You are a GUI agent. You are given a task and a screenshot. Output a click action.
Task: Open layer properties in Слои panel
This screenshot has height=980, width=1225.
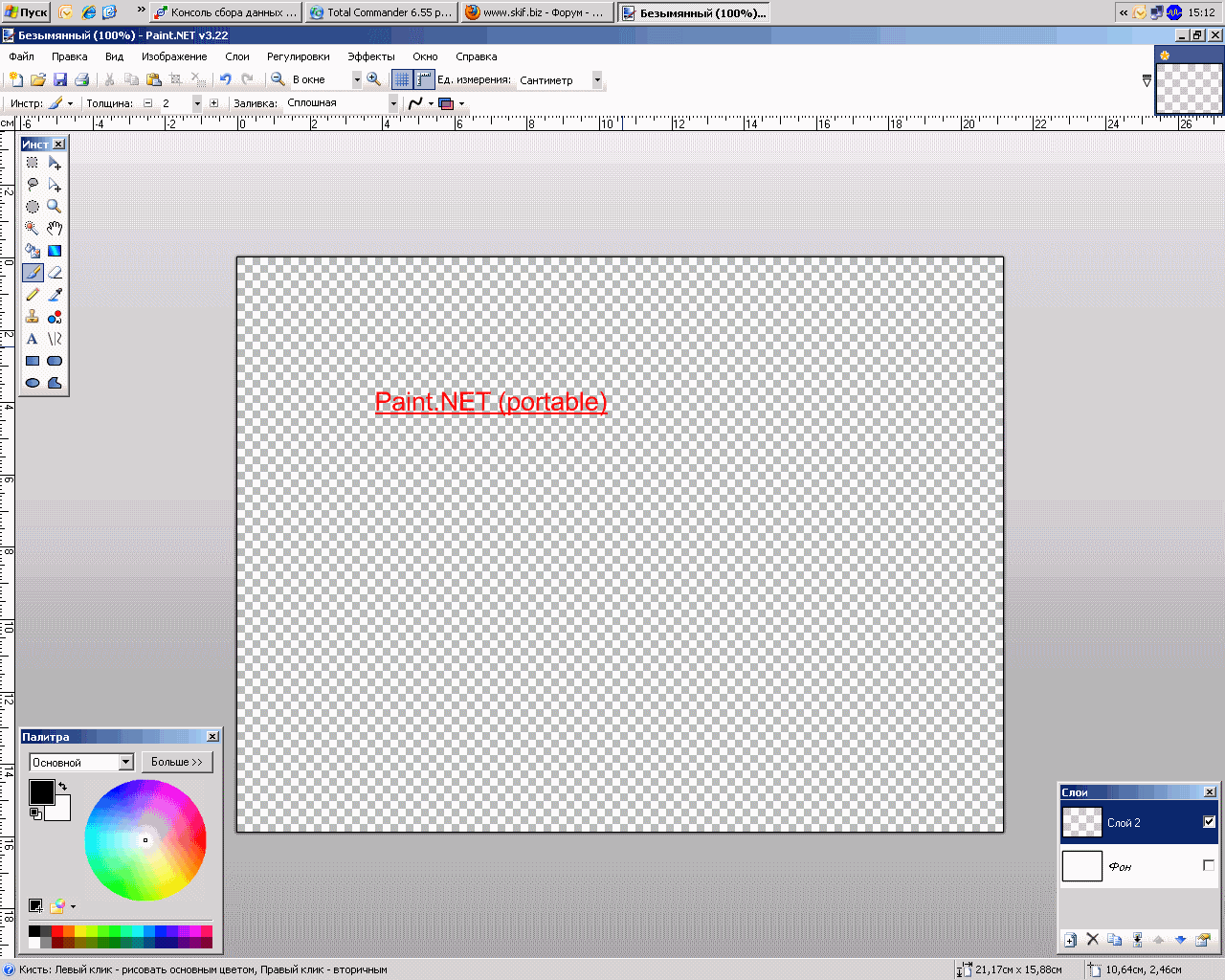pos(1203,940)
